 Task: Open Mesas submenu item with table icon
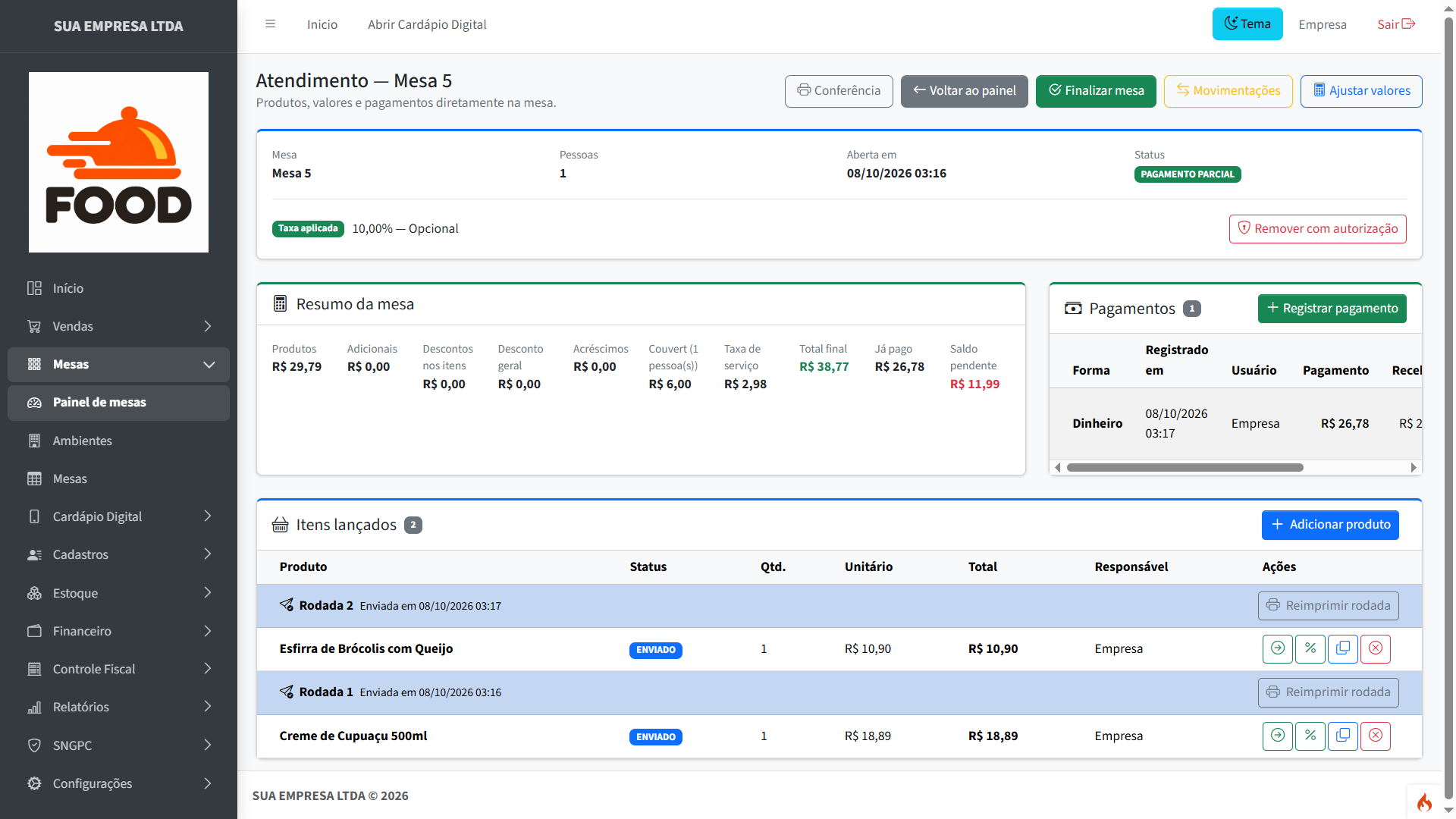pos(118,479)
